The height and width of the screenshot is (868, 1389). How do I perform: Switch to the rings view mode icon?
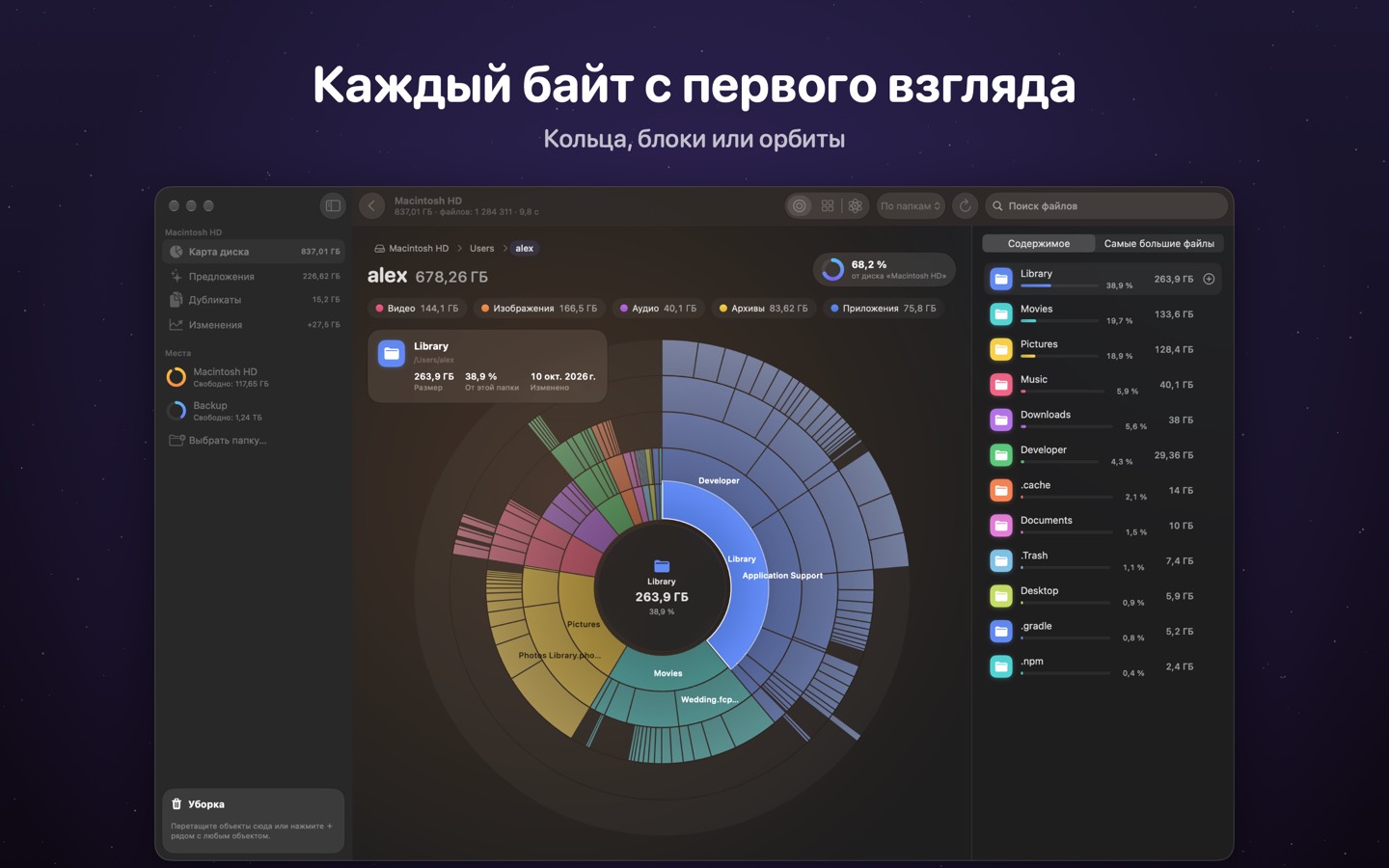coord(799,205)
